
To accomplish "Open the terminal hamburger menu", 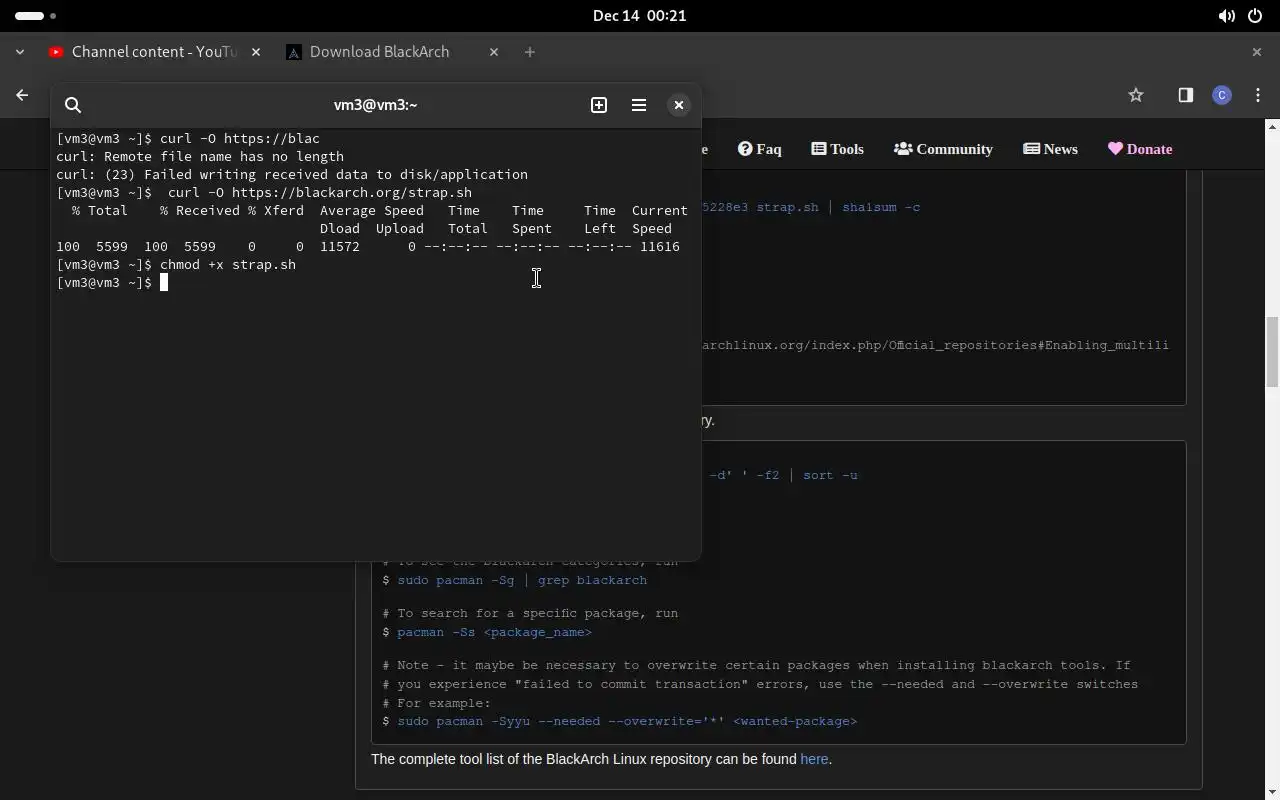I will [x=639, y=105].
